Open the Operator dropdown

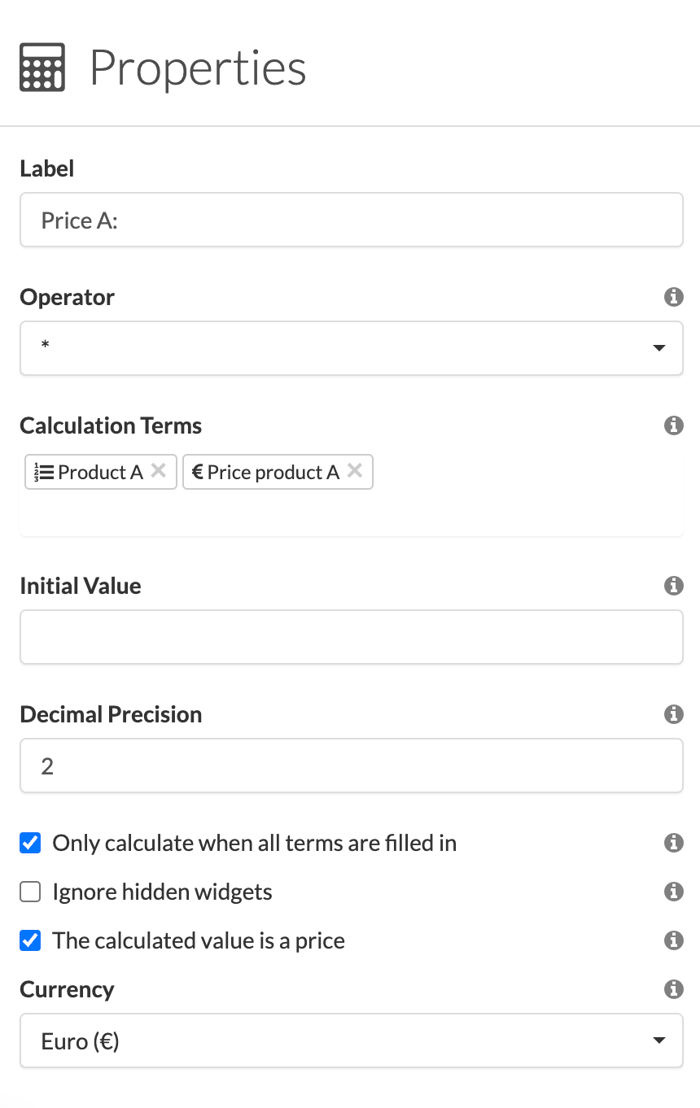[x=351, y=348]
